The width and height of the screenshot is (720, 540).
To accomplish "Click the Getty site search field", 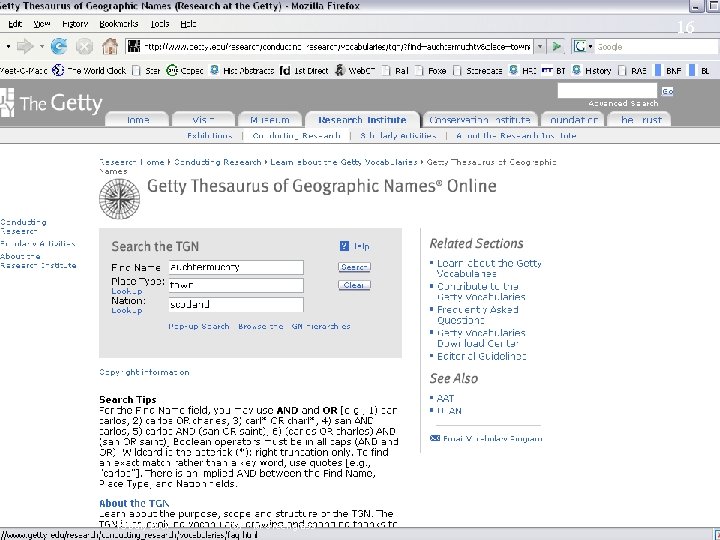I will [x=607, y=90].
